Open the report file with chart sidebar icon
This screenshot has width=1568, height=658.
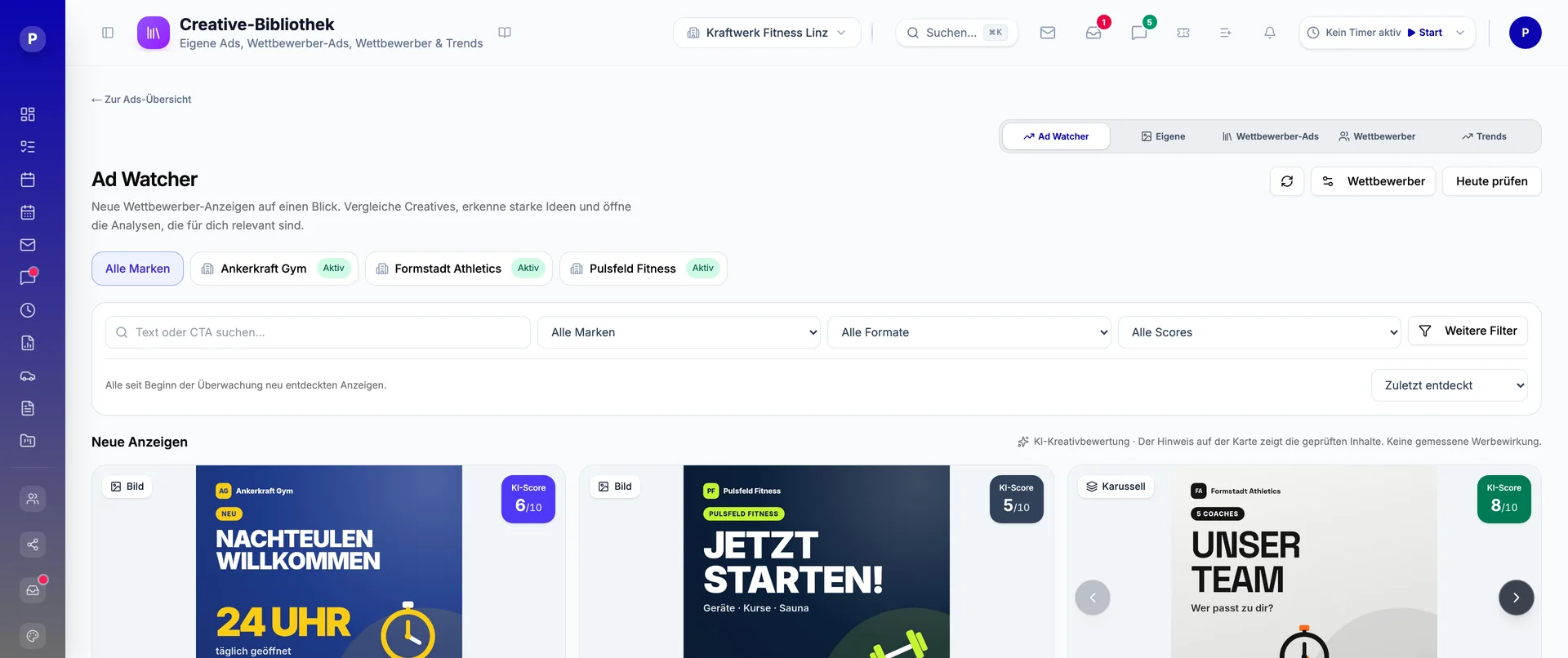28,343
